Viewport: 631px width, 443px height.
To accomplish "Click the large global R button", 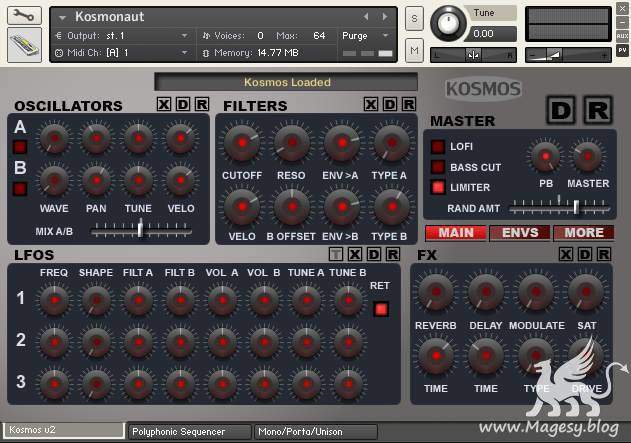I will (x=598, y=110).
